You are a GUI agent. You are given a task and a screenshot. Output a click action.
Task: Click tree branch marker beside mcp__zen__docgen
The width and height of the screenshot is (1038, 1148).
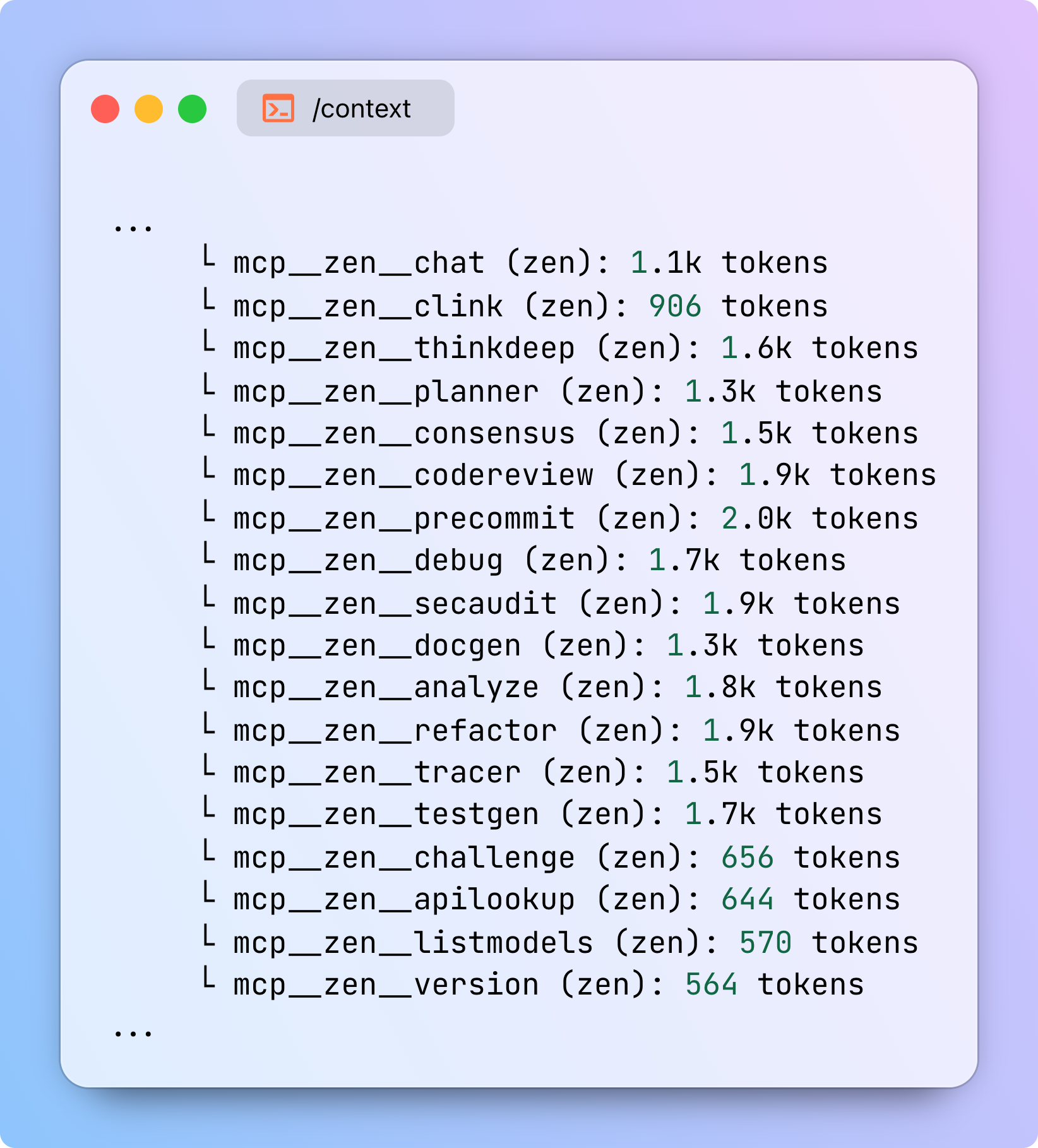tap(208, 642)
